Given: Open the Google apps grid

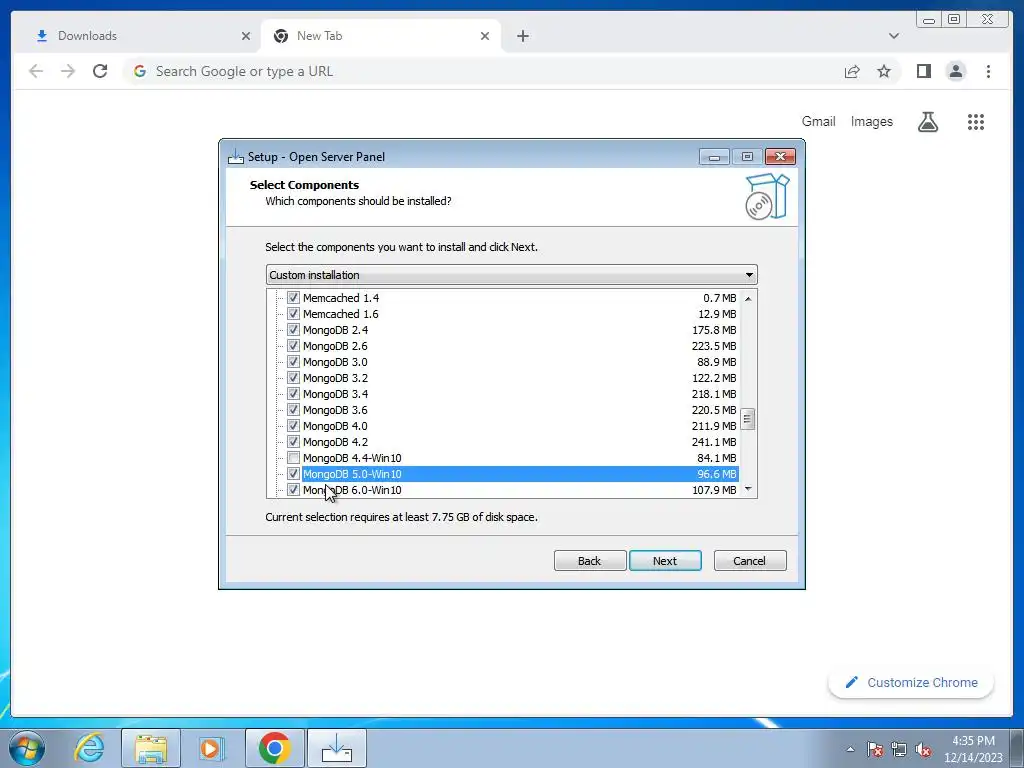Looking at the screenshot, I should click(976, 121).
